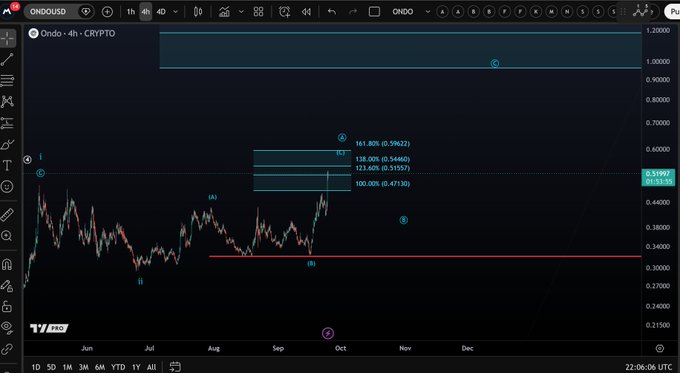Open the Fibonacci retracement tools
This screenshot has height=373, width=680.
(x=7, y=80)
